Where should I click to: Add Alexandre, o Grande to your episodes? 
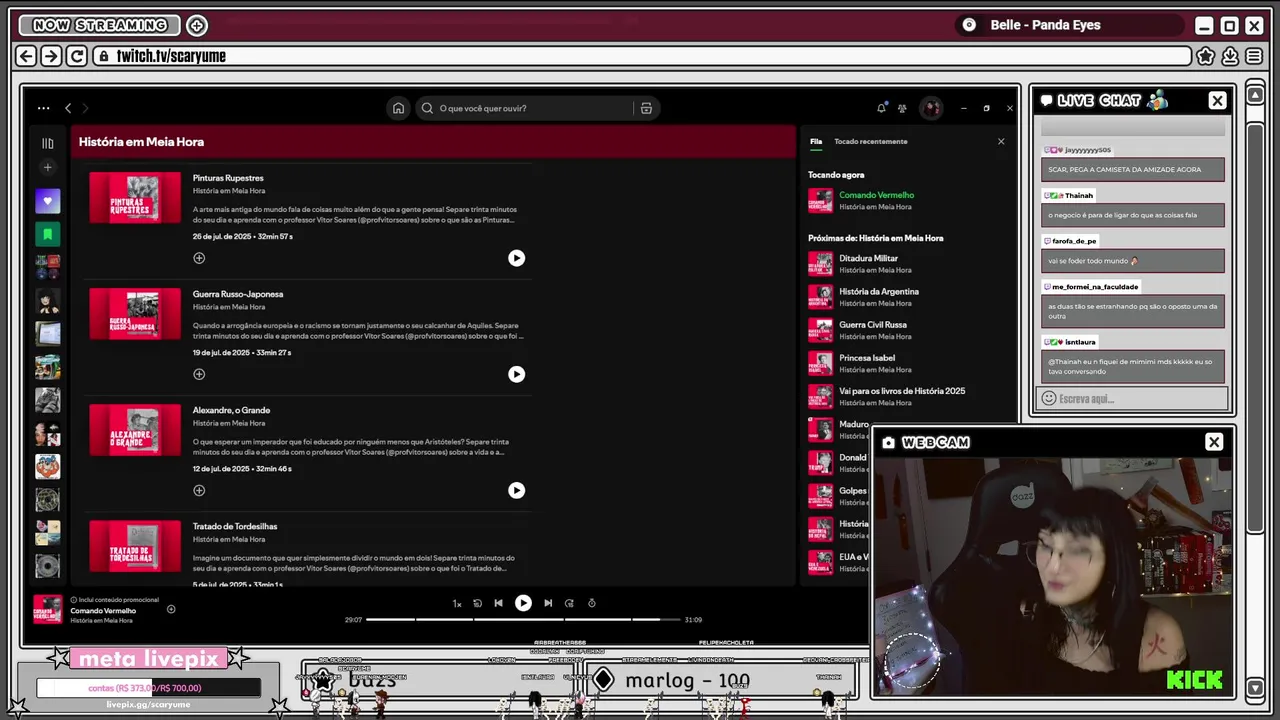pos(199,490)
